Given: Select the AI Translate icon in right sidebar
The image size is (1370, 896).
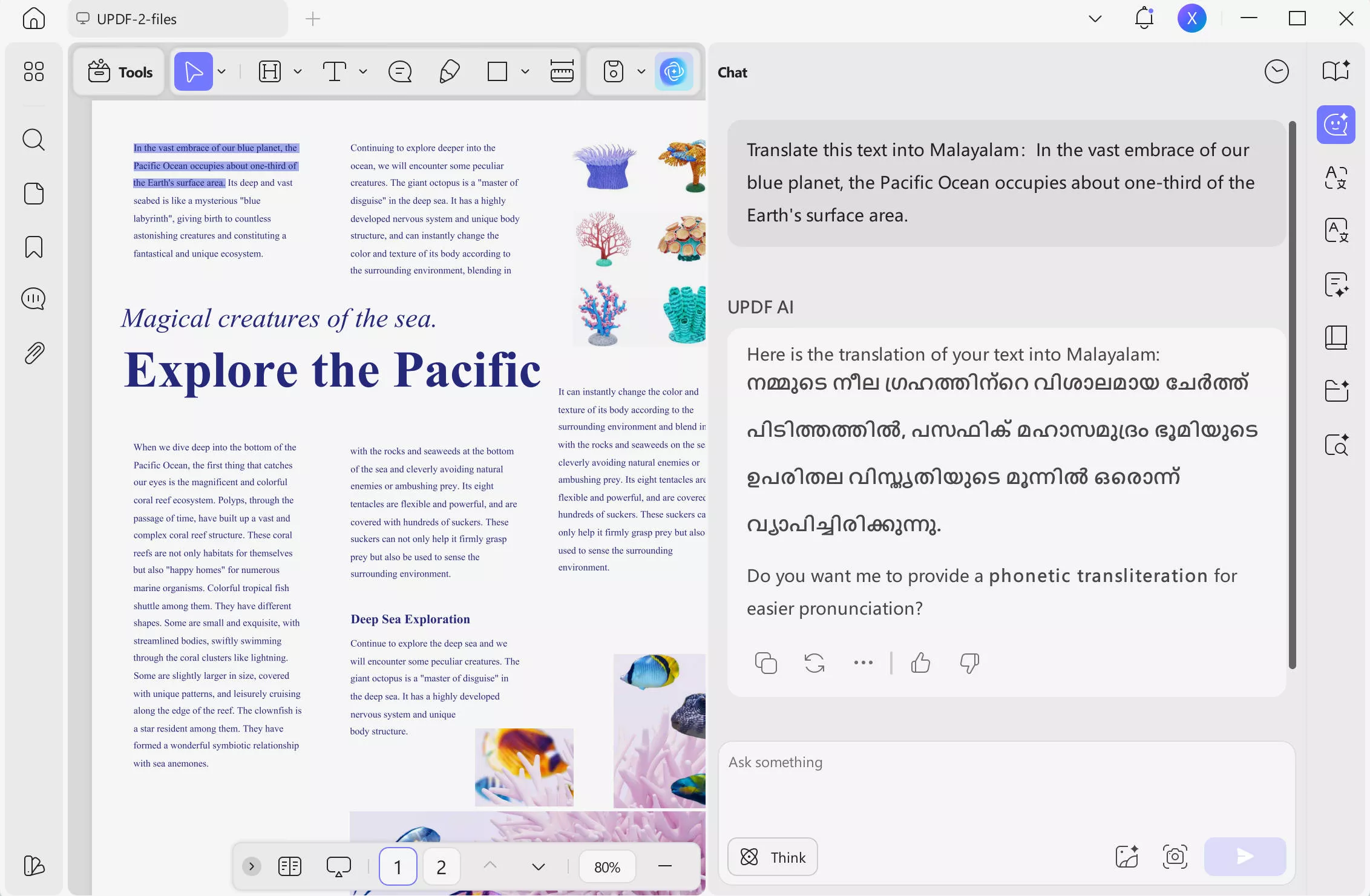Looking at the screenshot, I should [x=1336, y=177].
